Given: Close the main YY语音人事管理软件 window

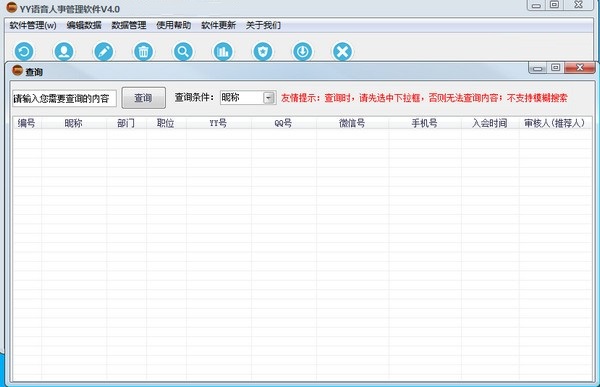Looking at the screenshot, I should pos(579,5).
